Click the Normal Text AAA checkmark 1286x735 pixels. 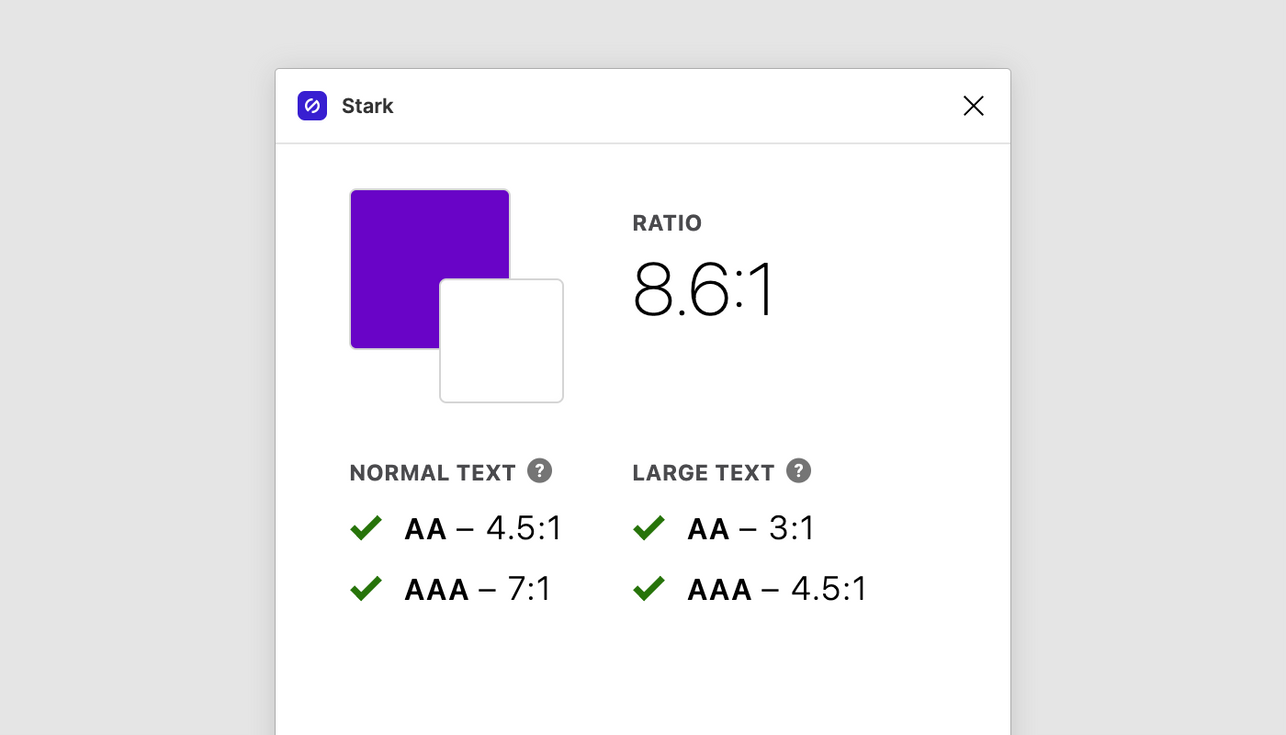[x=366, y=589]
